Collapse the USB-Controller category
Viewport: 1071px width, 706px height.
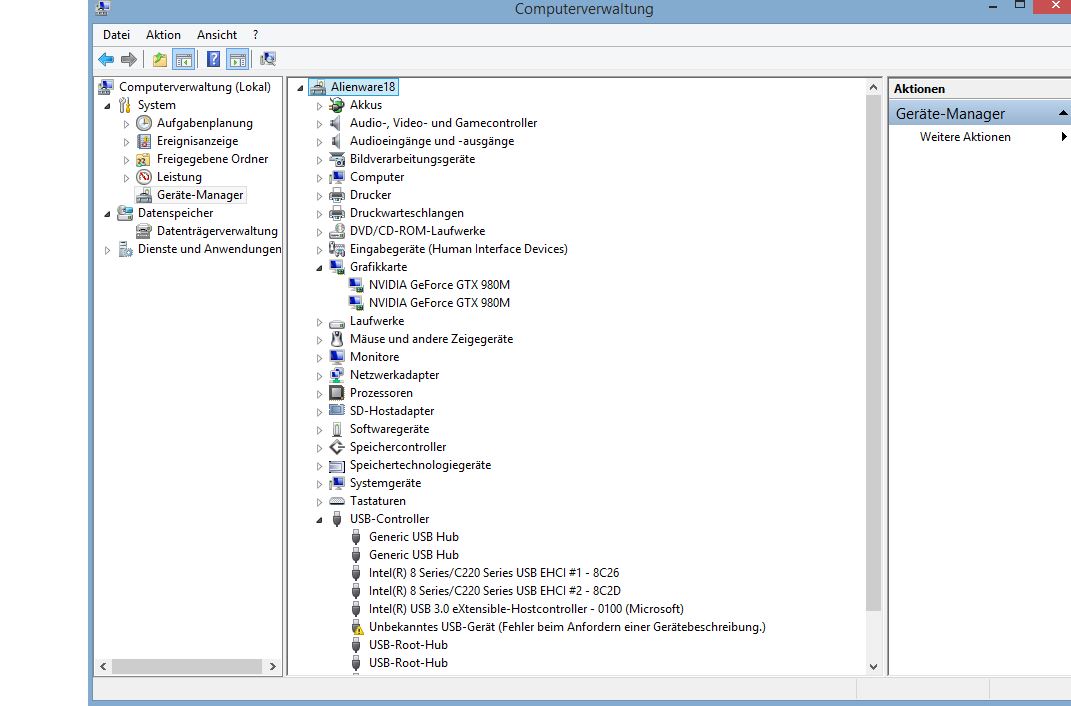[x=320, y=520]
